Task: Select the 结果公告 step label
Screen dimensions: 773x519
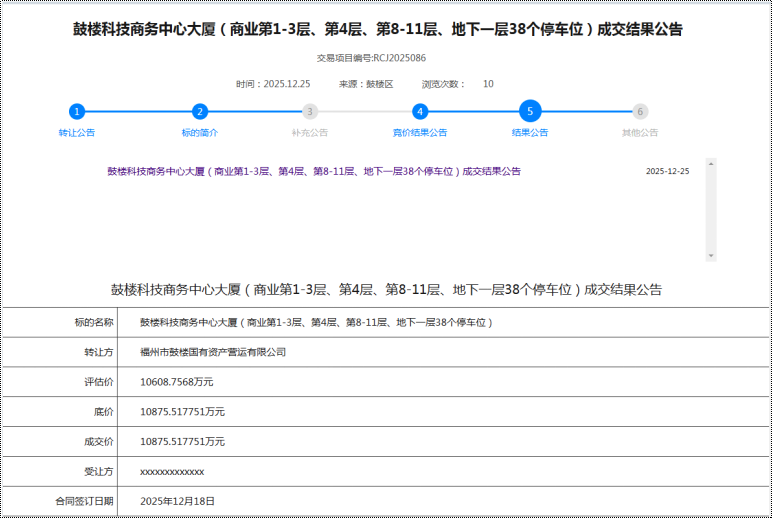Action: [x=530, y=133]
